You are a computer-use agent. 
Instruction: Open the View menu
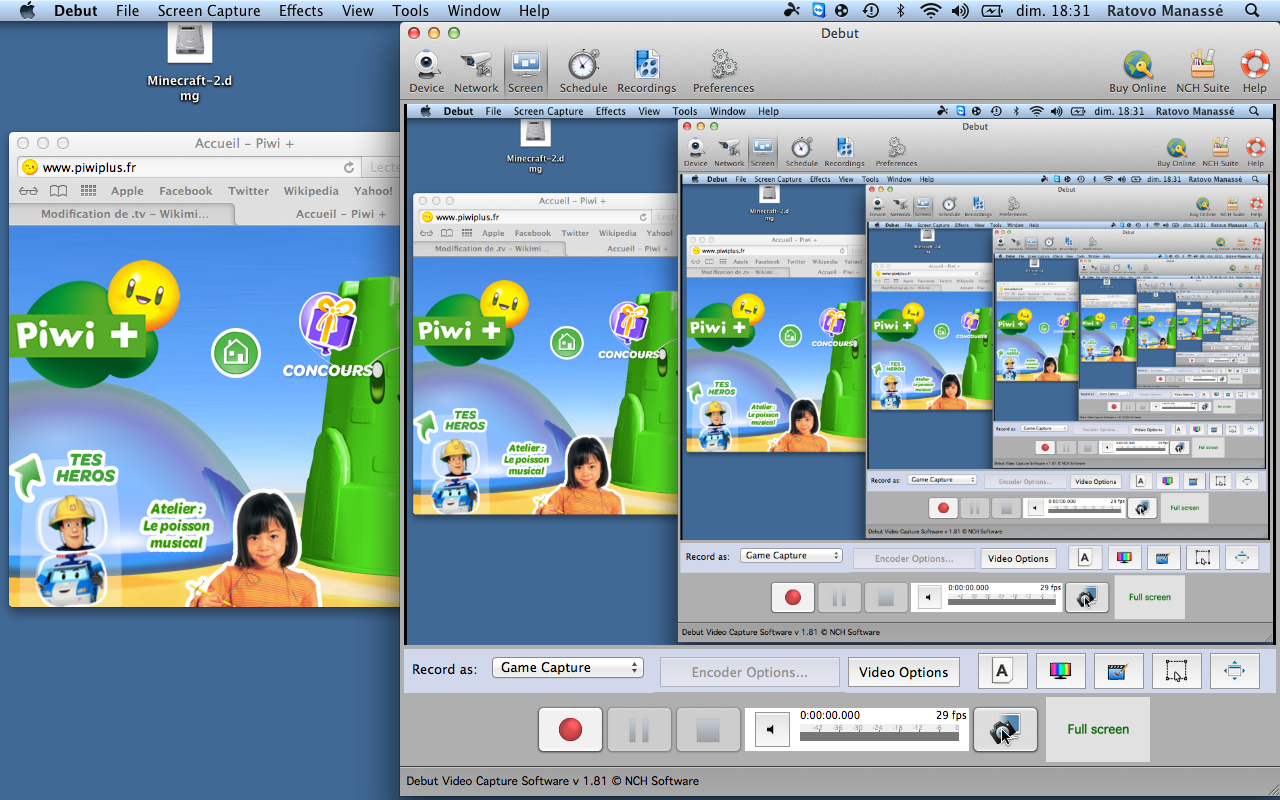(x=357, y=11)
